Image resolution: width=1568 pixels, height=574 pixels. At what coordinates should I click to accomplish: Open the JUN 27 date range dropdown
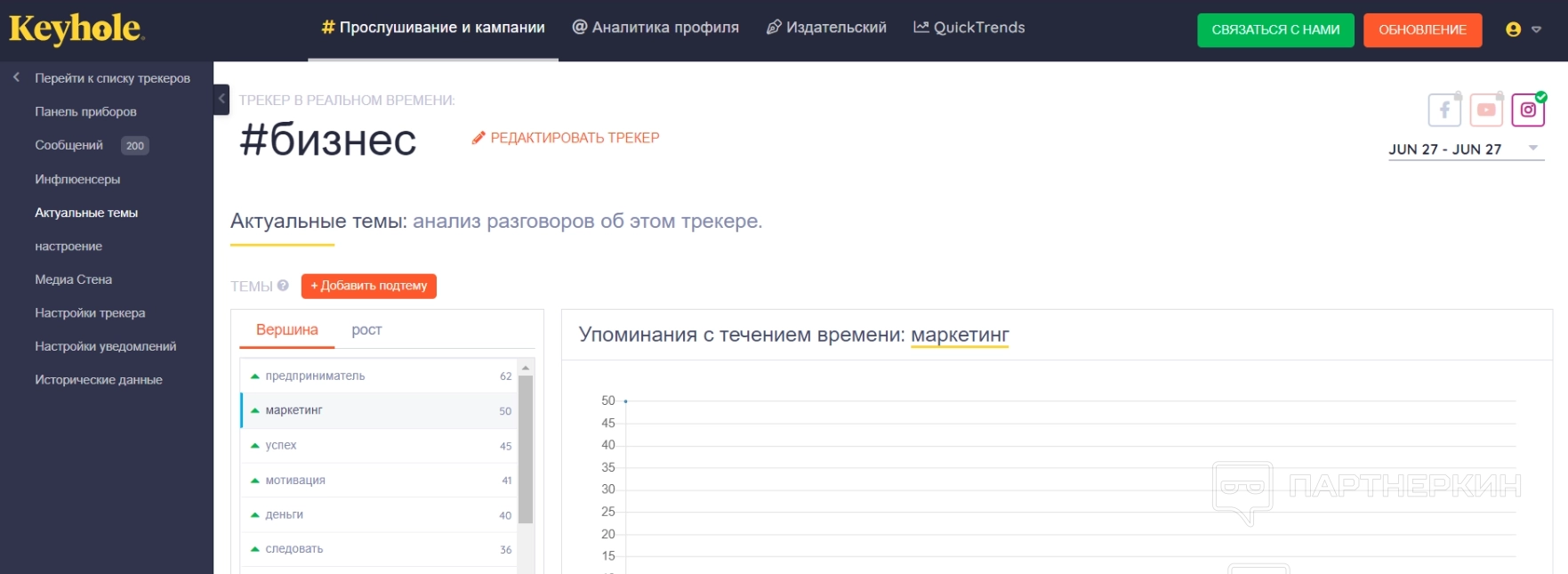pos(1466,150)
